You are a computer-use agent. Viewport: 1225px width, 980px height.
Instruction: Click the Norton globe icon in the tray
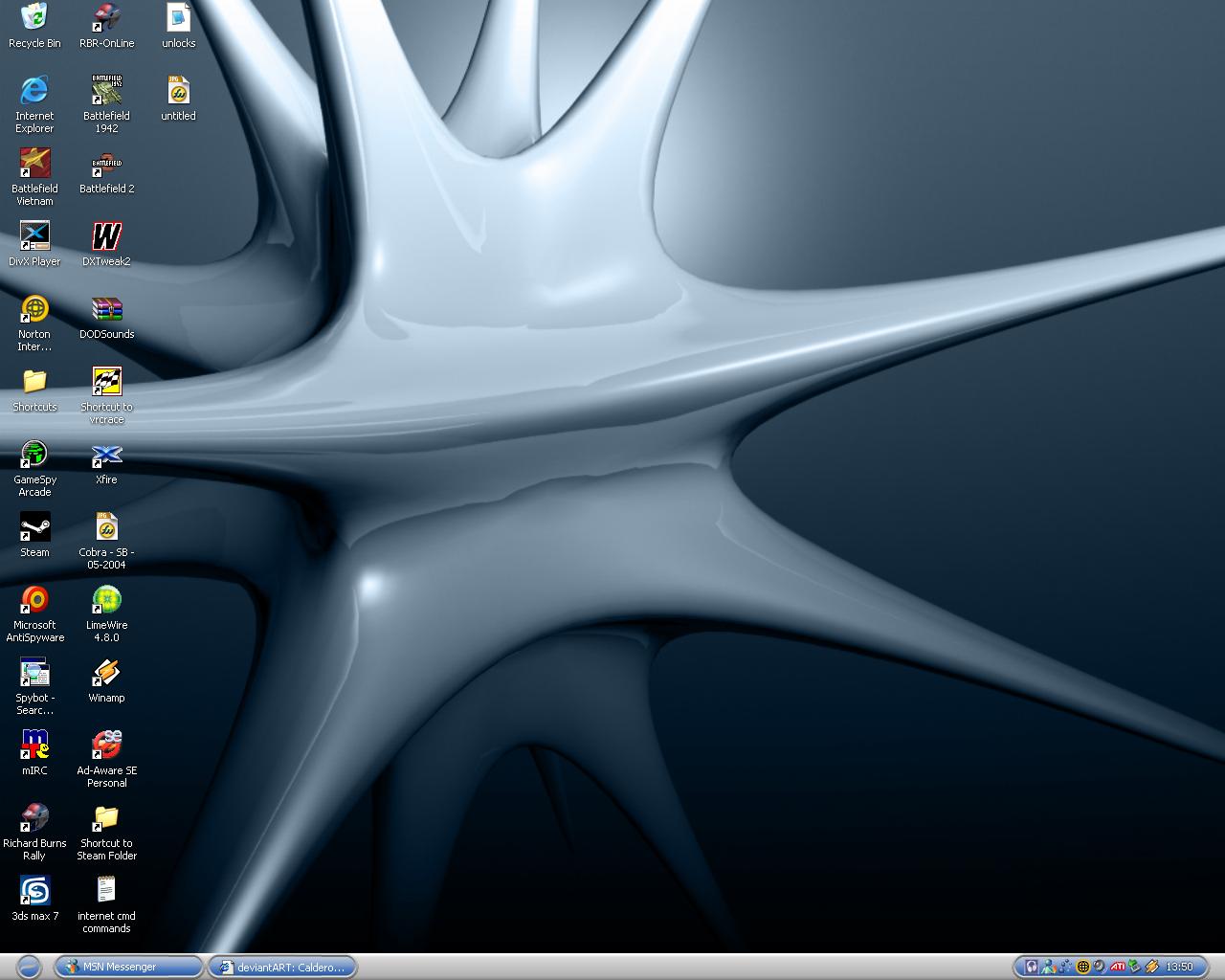[x=1083, y=967]
